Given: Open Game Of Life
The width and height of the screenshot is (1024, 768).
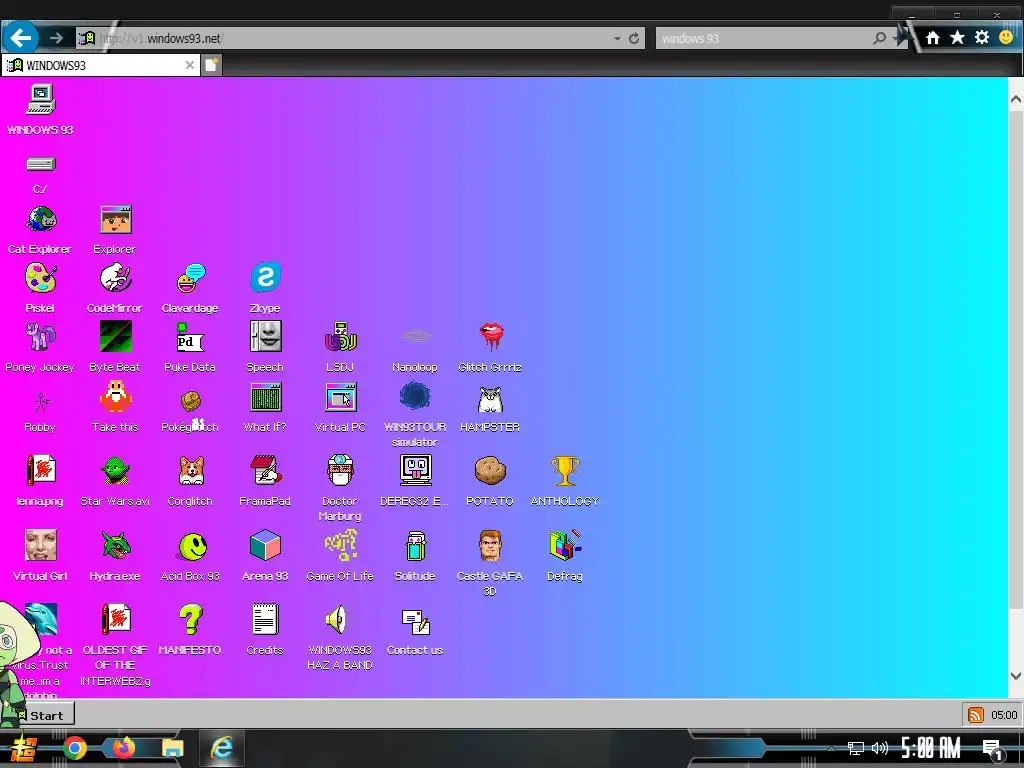Looking at the screenshot, I should (341, 545).
